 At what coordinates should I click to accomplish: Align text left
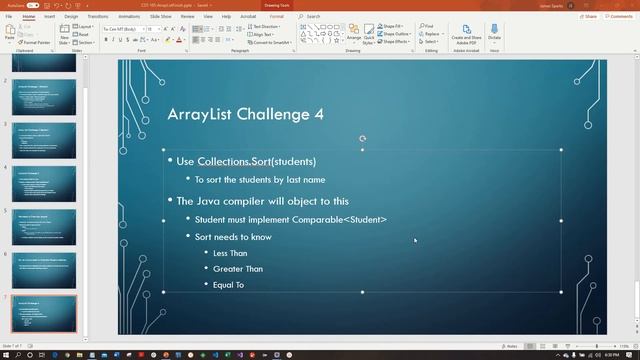tap(196, 40)
